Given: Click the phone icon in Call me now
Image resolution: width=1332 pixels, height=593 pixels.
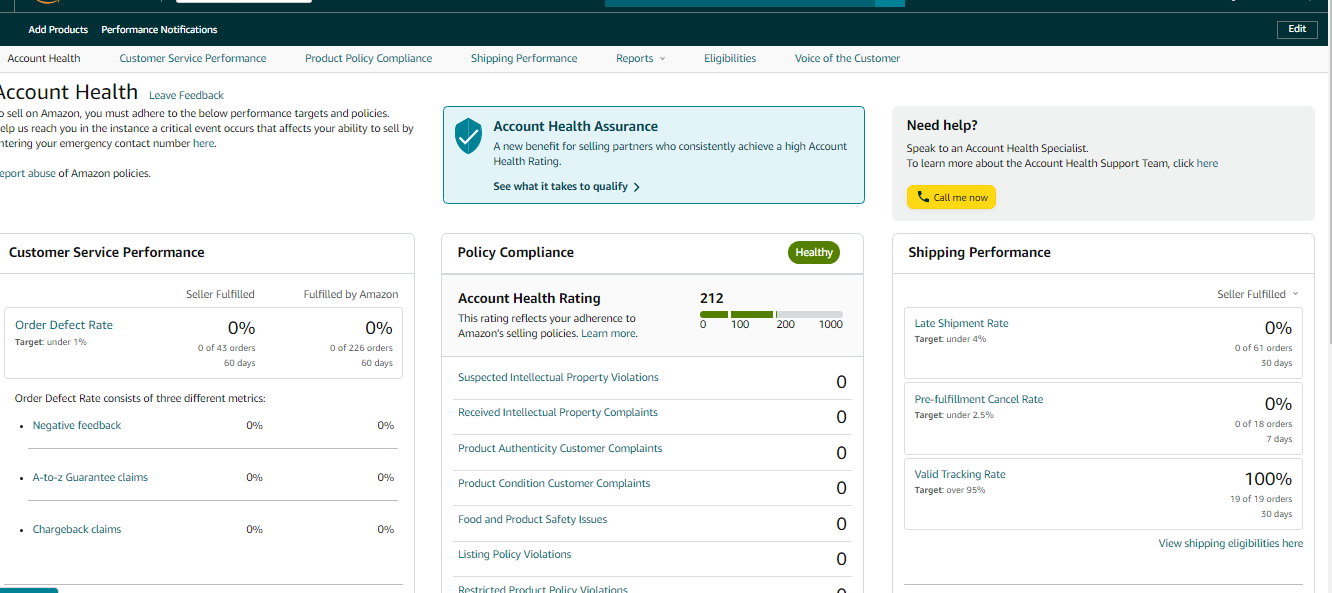Looking at the screenshot, I should pyautogui.click(x=923, y=197).
